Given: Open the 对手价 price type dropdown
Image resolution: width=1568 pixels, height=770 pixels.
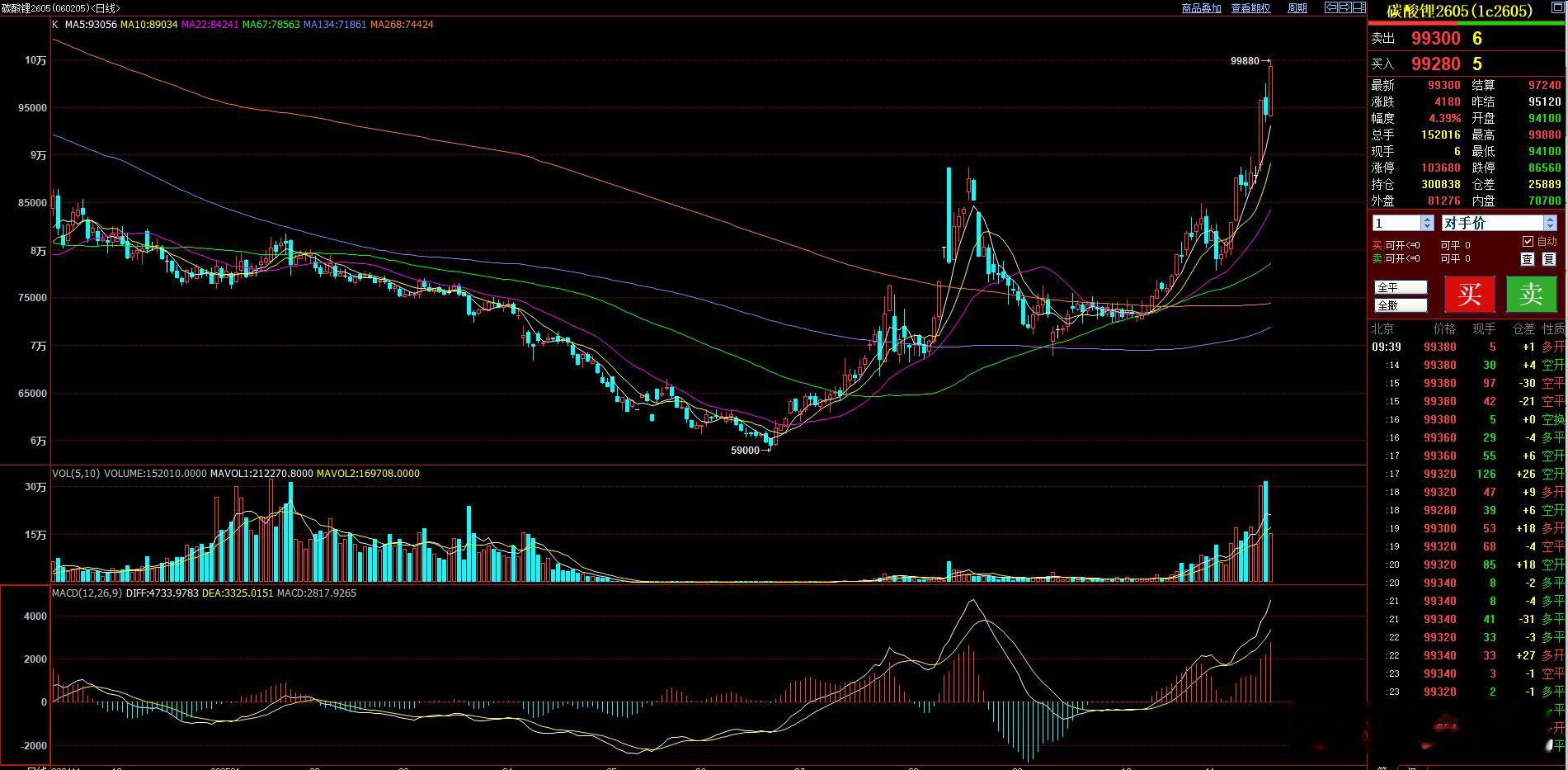Looking at the screenshot, I should (x=1498, y=223).
